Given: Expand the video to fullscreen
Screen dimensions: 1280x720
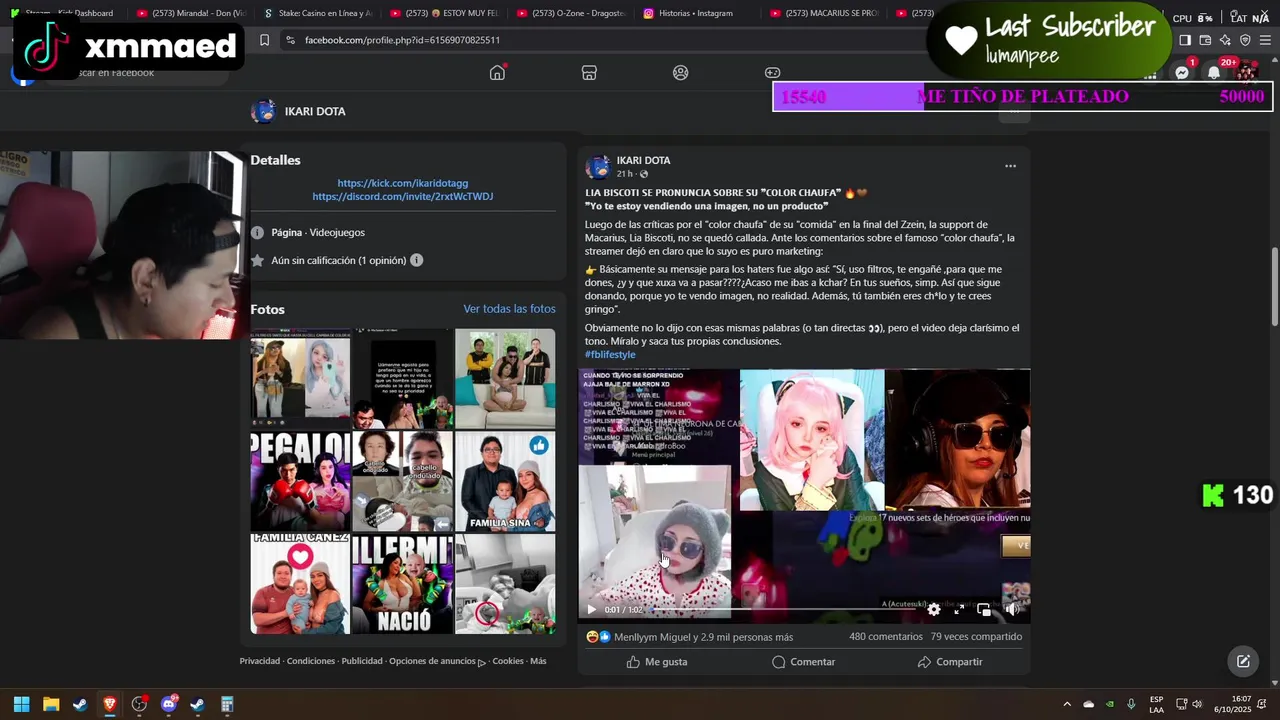Looking at the screenshot, I should tap(958, 609).
